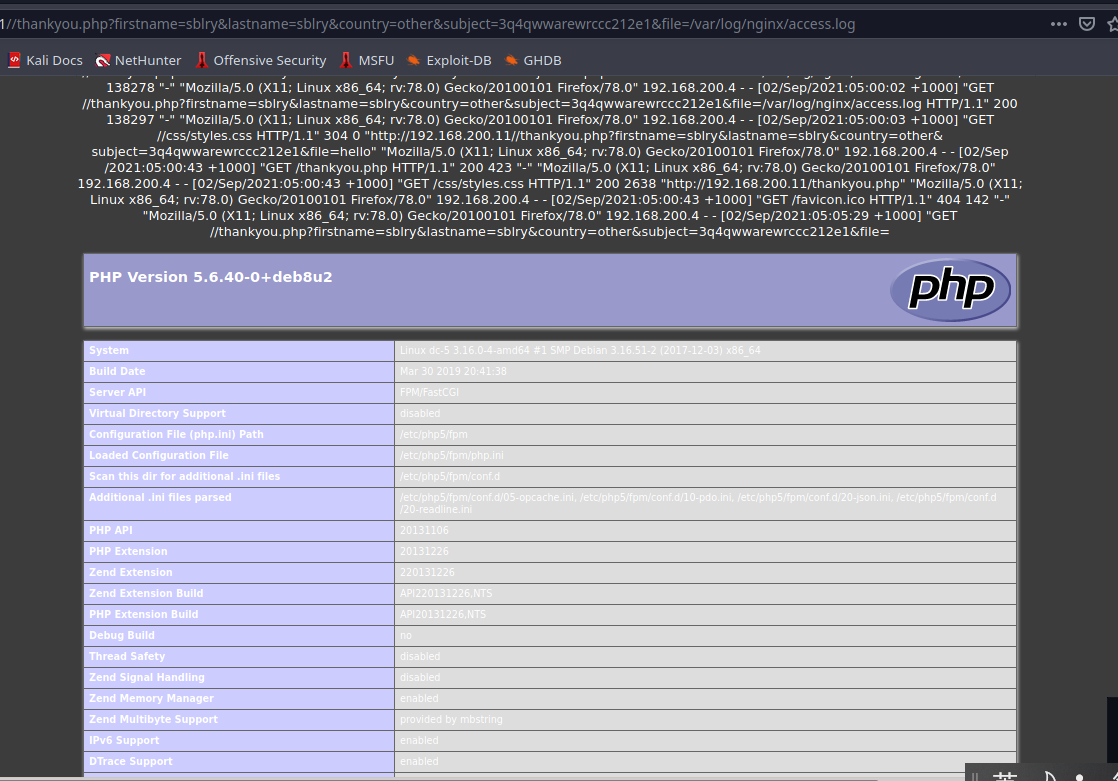Select the PHP Extension row label
Viewport: 1118px width, 781px height.
[128, 551]
